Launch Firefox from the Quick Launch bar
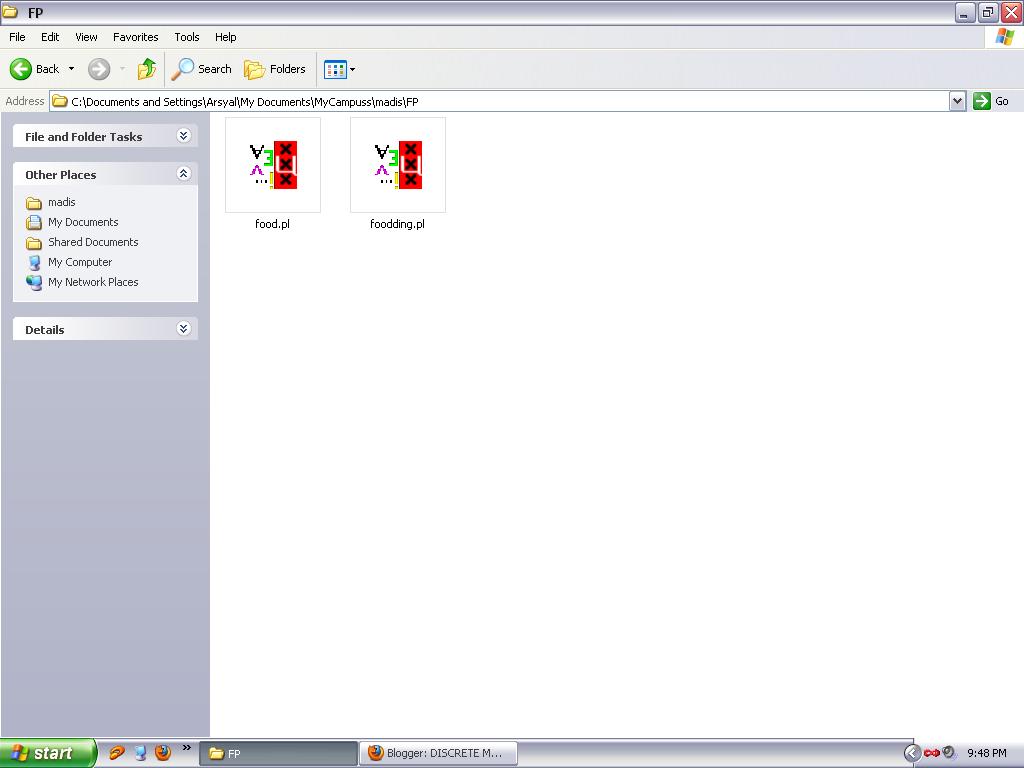Screen dimensions: 1024x768 coord(163,753)
